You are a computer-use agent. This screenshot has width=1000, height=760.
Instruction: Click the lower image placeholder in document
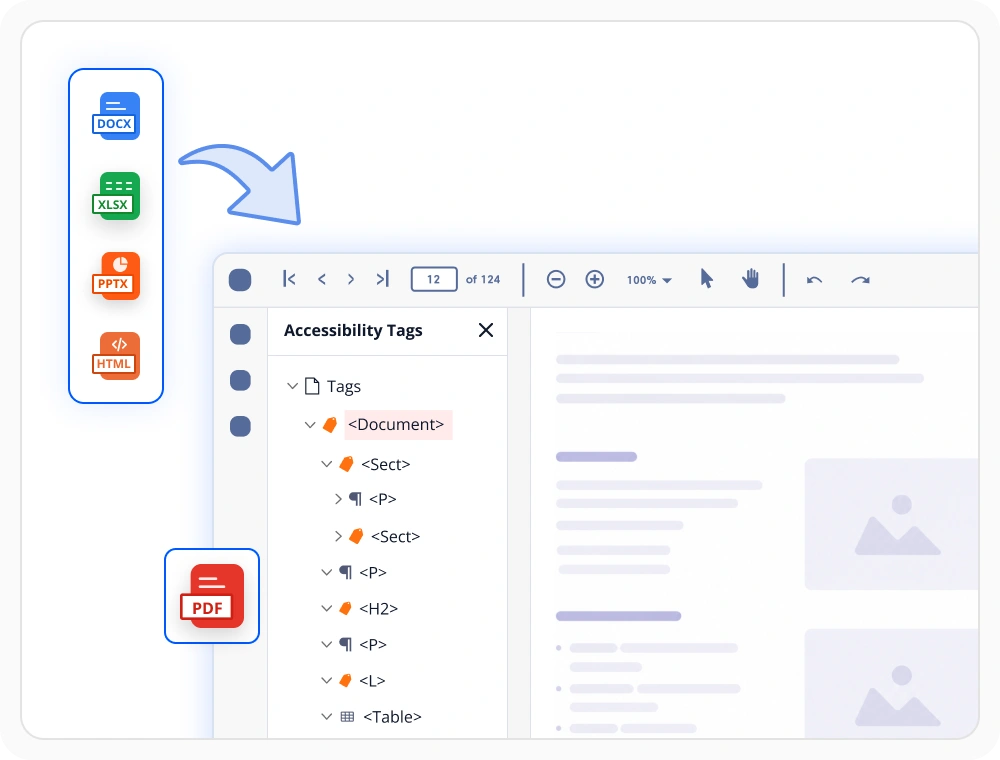(x=892, y=683)
